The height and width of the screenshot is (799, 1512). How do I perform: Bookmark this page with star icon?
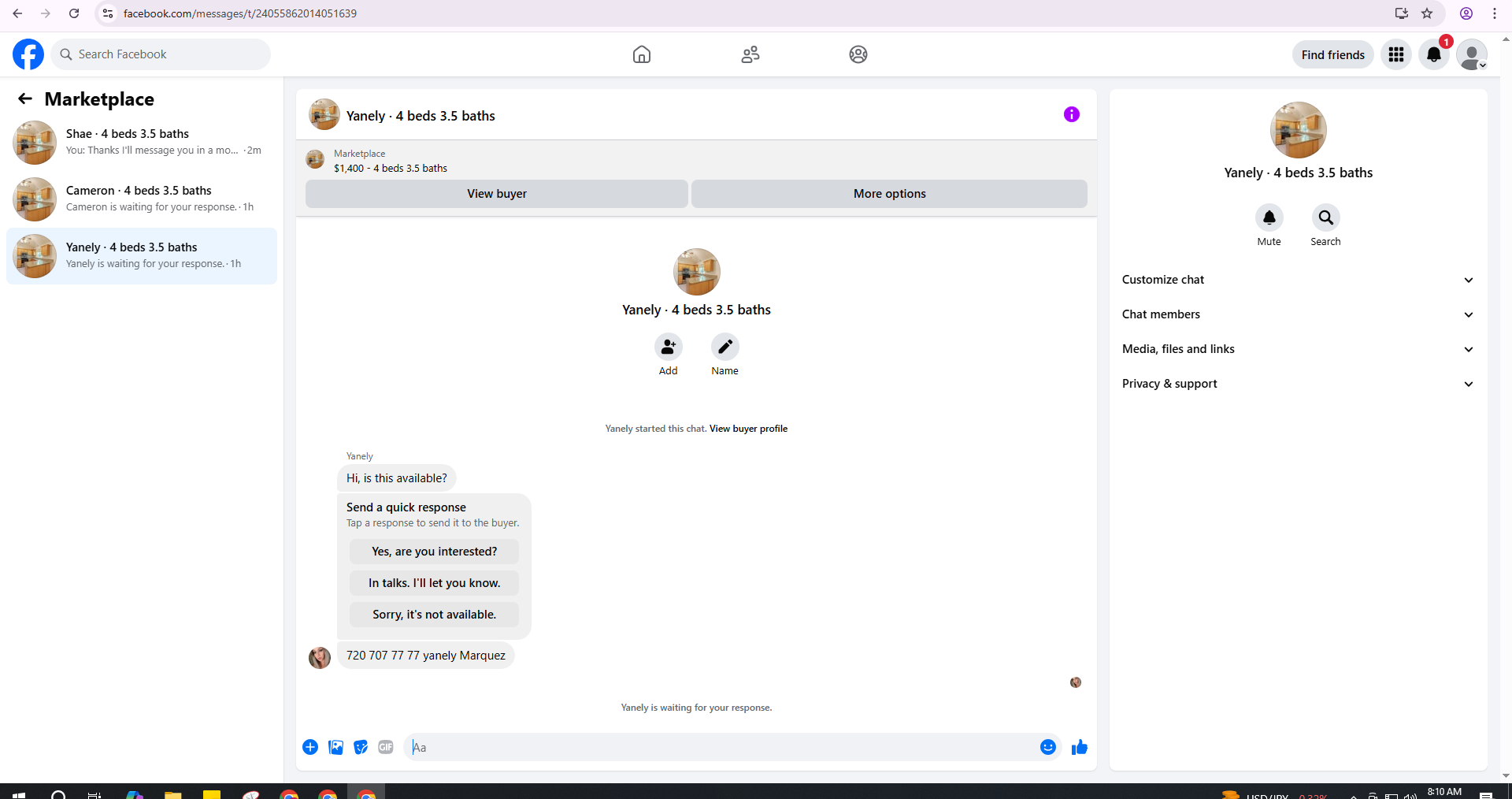coord(1427,13)
